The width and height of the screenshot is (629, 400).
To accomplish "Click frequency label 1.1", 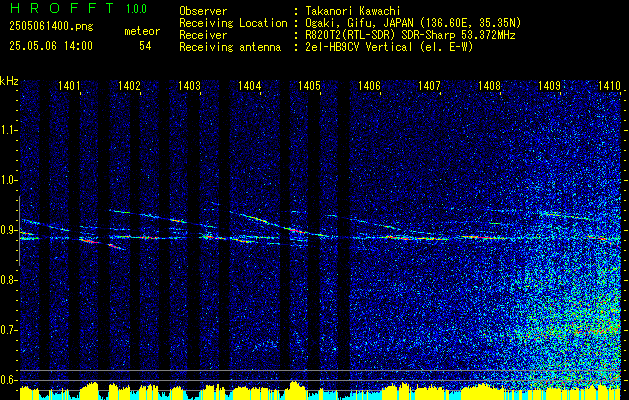I will click(x=8, y=130).
